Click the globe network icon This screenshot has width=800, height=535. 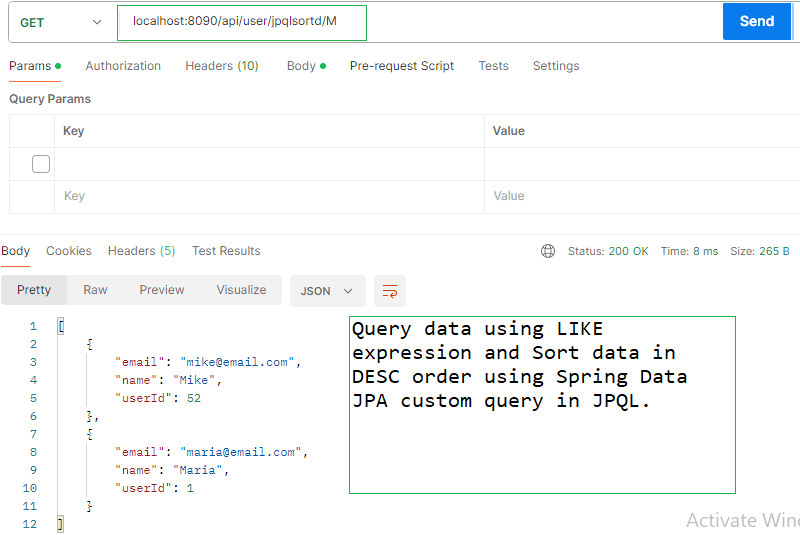pyautogui.click(x=548, y=251)
